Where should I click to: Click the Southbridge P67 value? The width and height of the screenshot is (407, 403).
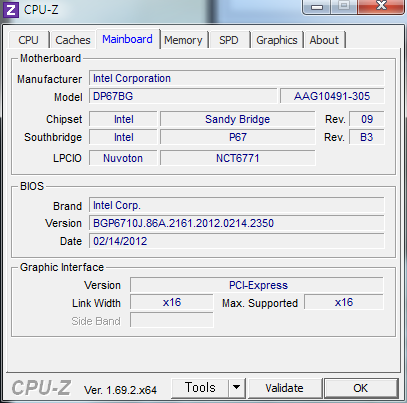click(x=237, y=137)
